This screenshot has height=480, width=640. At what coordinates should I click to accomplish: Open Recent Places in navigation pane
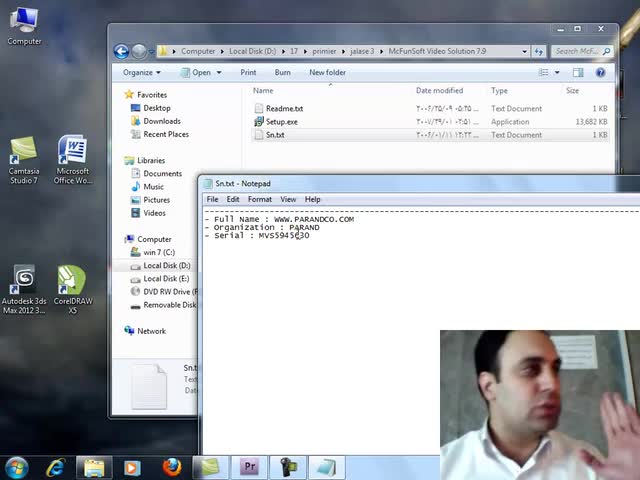point(166,134)
